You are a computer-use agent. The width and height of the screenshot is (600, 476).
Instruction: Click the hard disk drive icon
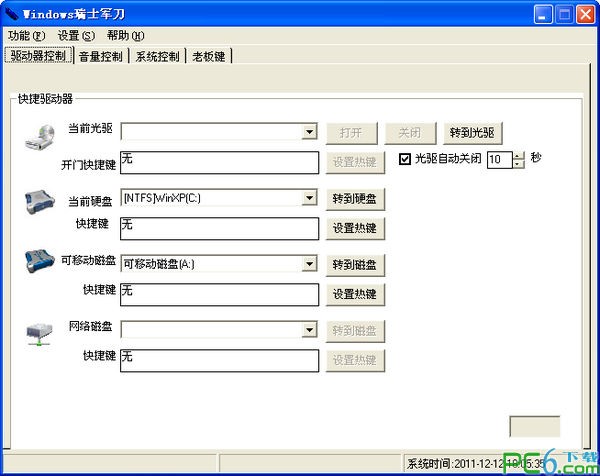coord(40,201)
